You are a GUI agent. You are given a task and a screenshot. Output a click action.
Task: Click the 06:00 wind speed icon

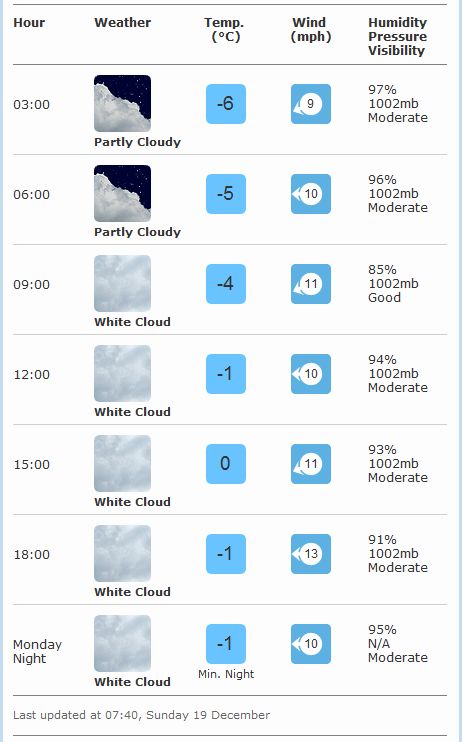pos(311,194)
